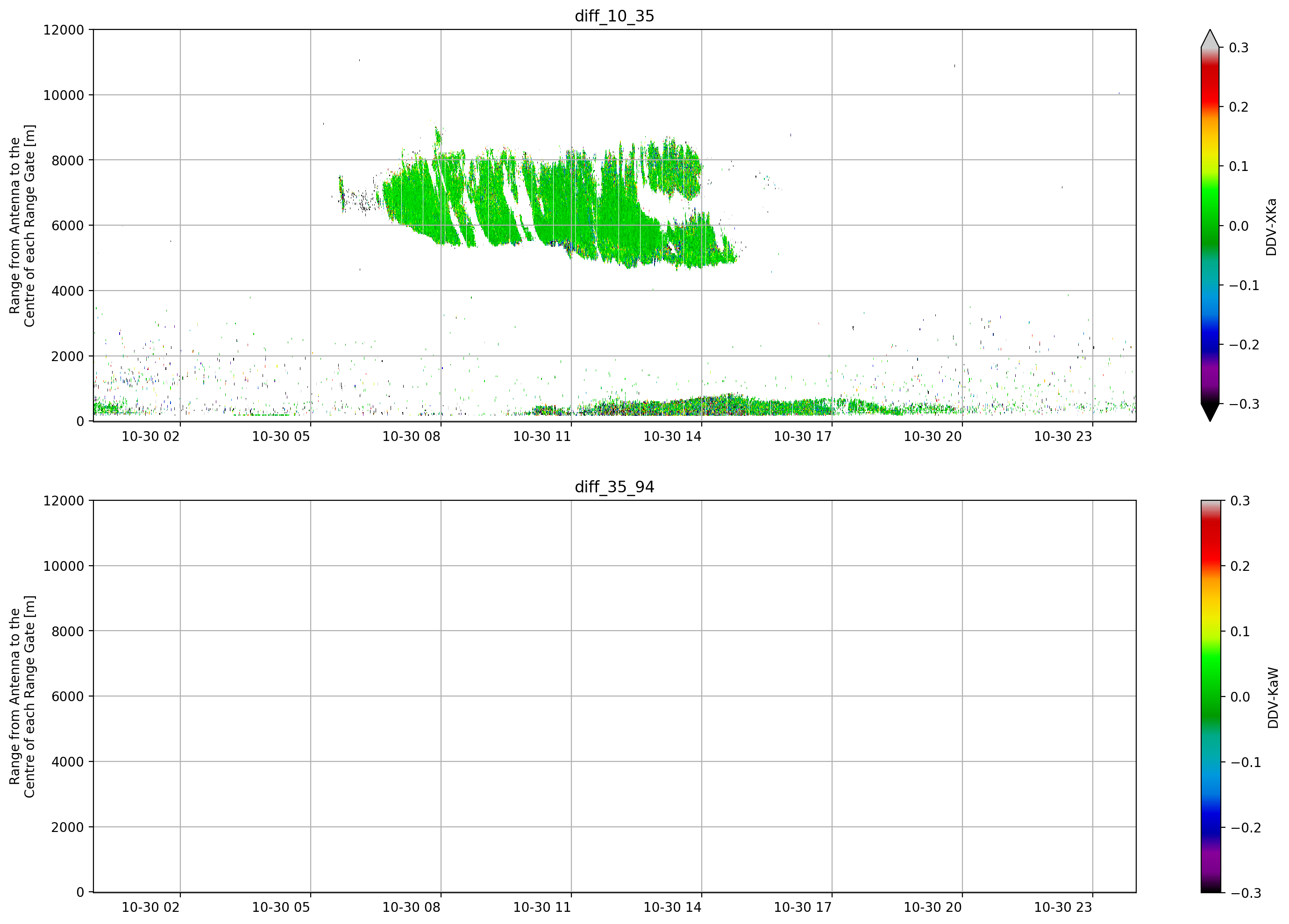
Task: Click the 4000 y-tick of diff_10_35 plot
Action: point(68,291)
